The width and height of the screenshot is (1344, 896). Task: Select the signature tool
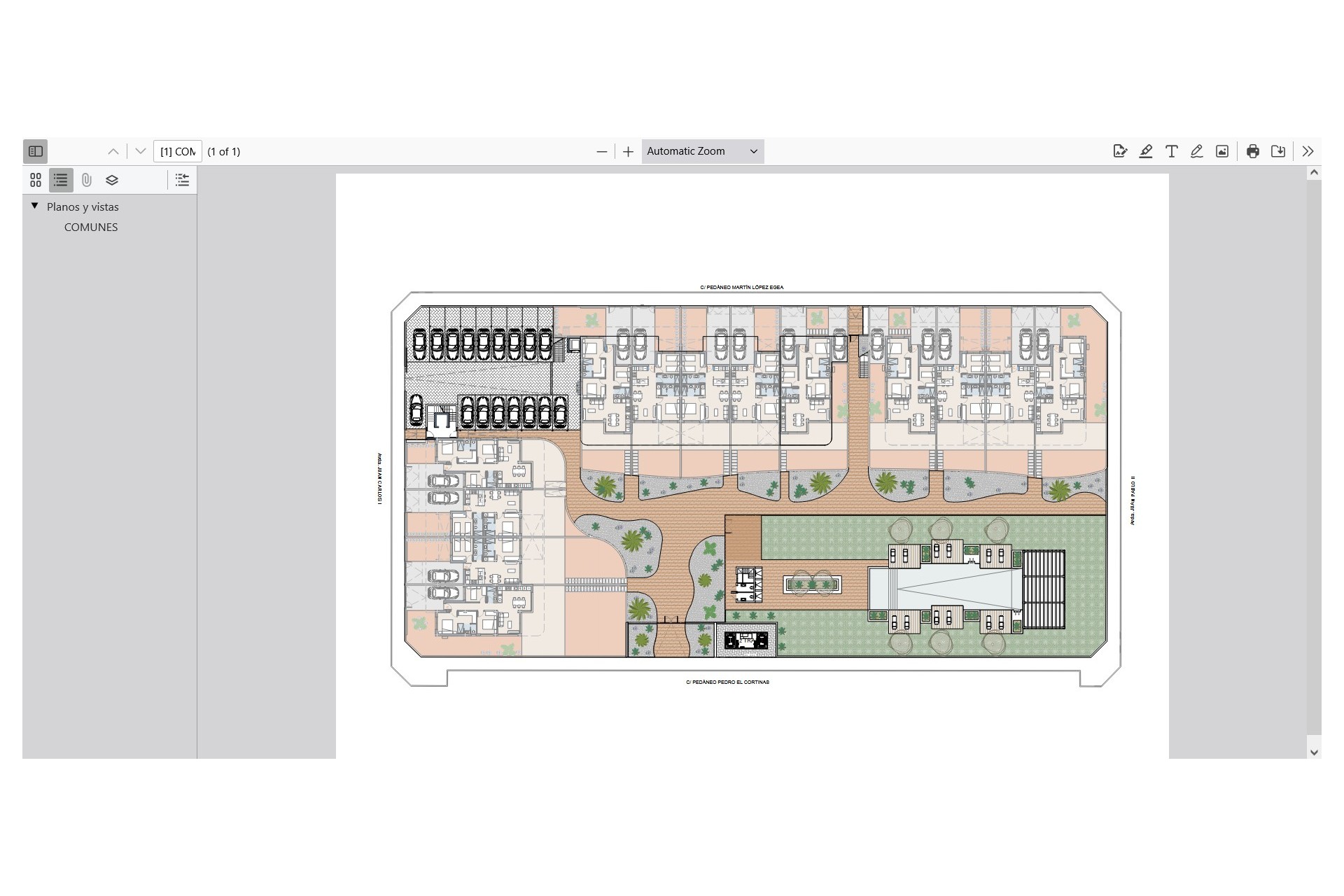[x=1120, y=151]
